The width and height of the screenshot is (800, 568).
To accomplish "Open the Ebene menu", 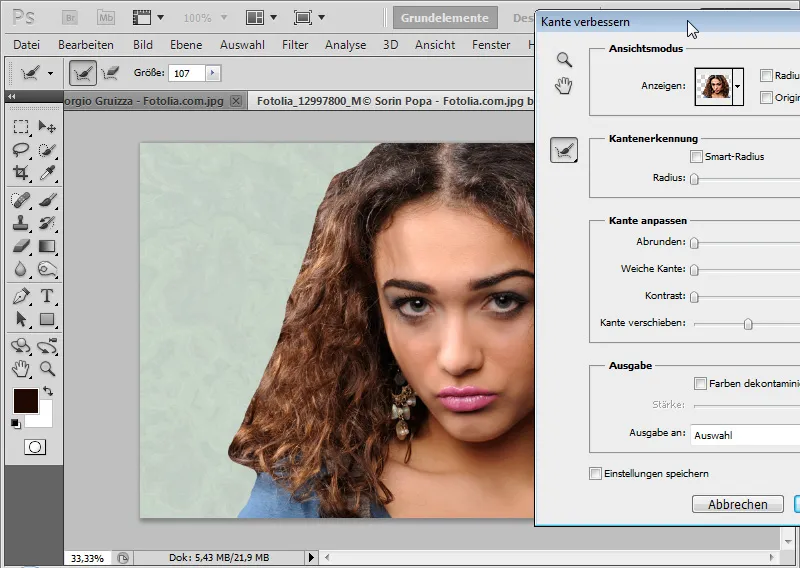I will [x=186, y=45].
